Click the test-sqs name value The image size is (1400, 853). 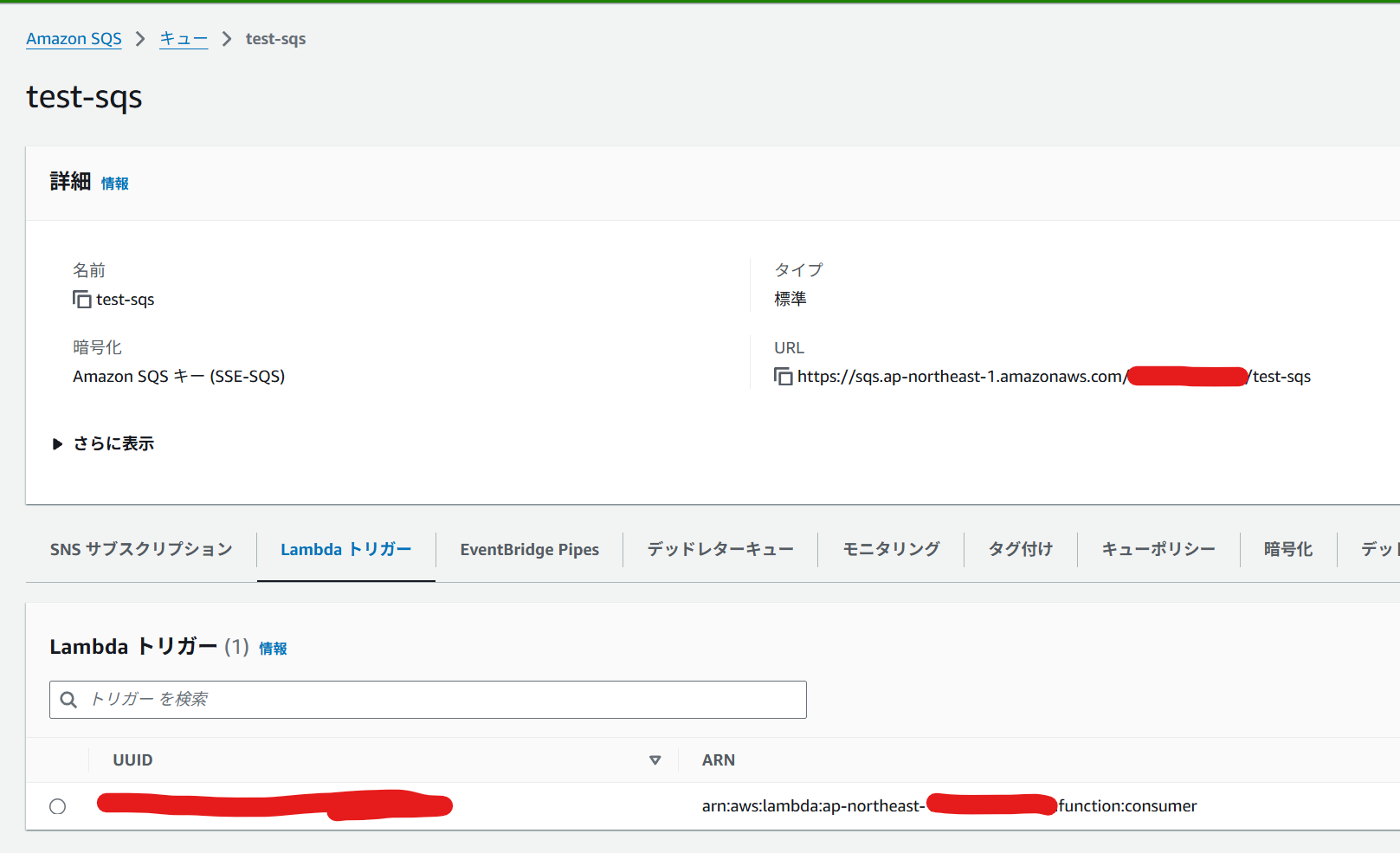[x=126, y=300]
